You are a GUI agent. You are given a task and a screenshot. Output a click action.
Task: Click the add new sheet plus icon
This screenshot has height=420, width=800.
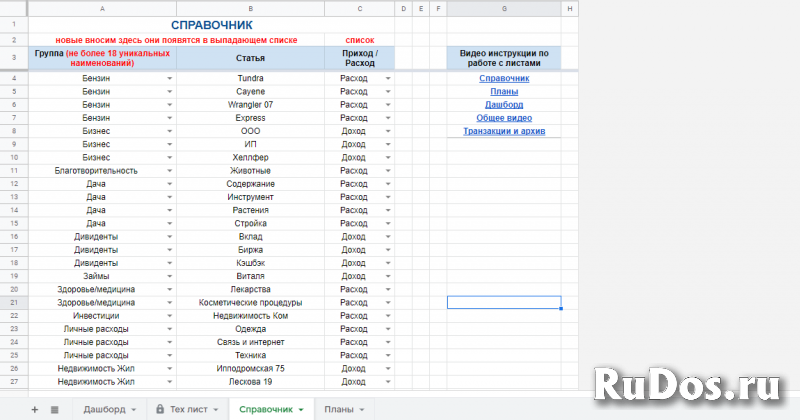34,409
